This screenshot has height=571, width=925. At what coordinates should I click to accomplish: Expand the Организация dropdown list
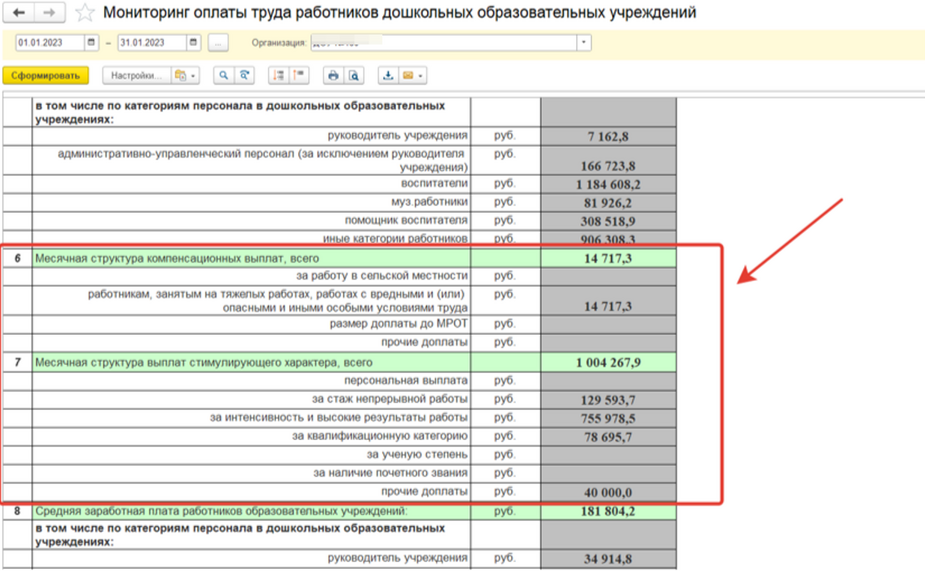pos(584,43)
